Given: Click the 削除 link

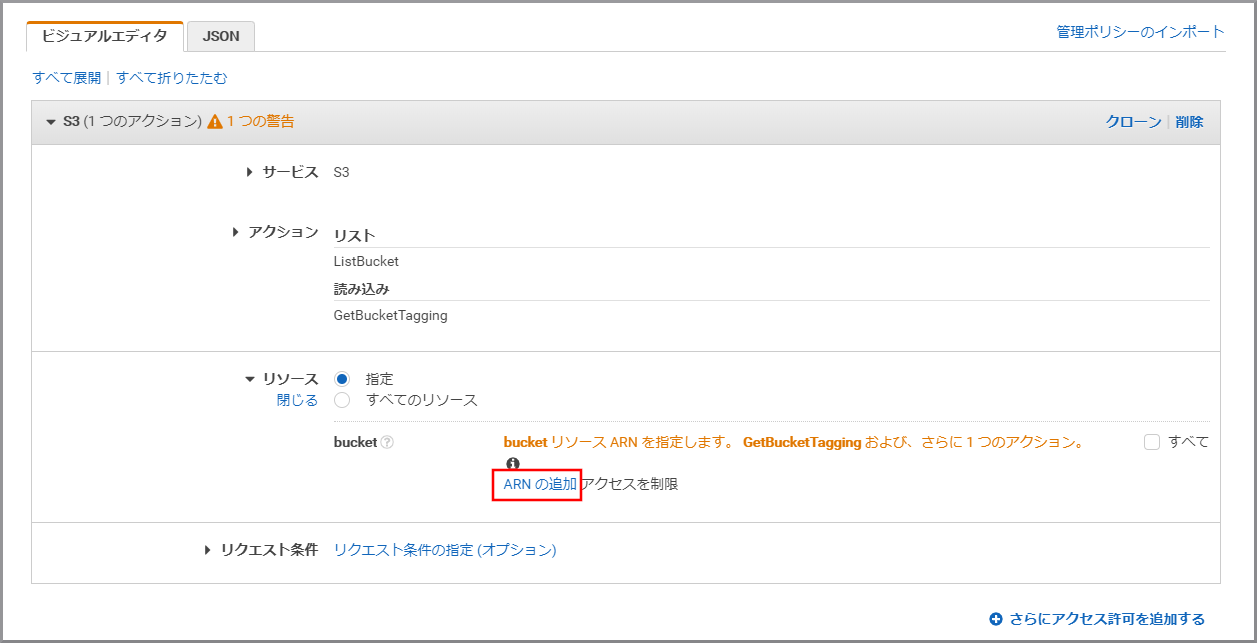Looking at the screenshot, I should (1190, 122).
